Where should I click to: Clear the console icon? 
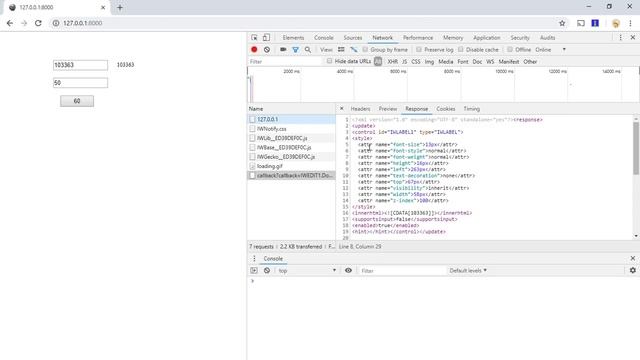[267, 271]
